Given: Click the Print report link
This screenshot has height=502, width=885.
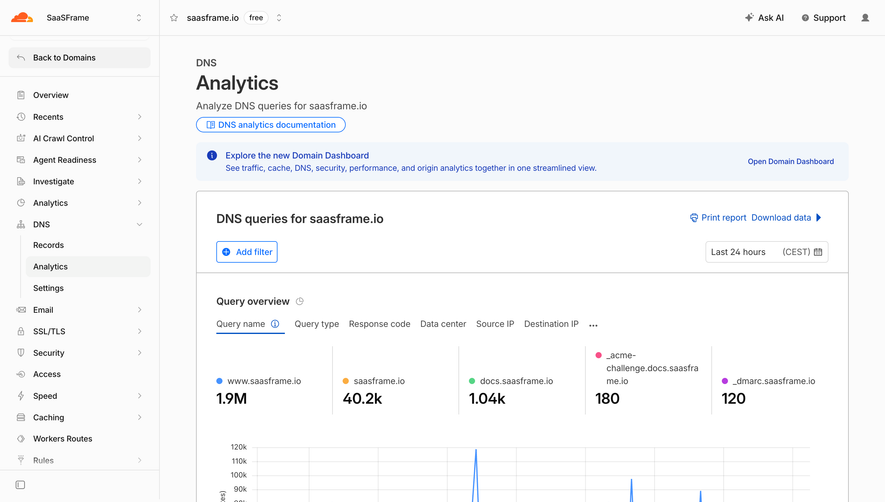Looking at the screenshot, I should click(x=718, y=218).
